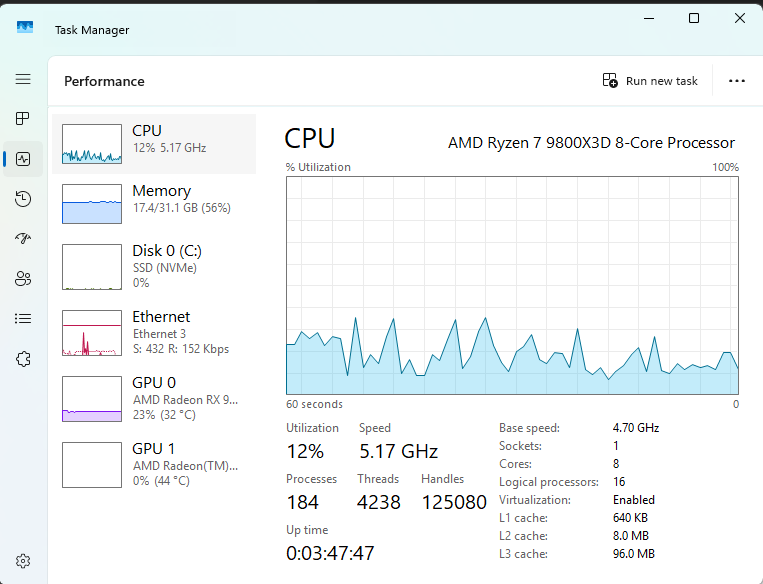
Task: Select Disk 0 (C:) entry
Action: click(154, 267)
